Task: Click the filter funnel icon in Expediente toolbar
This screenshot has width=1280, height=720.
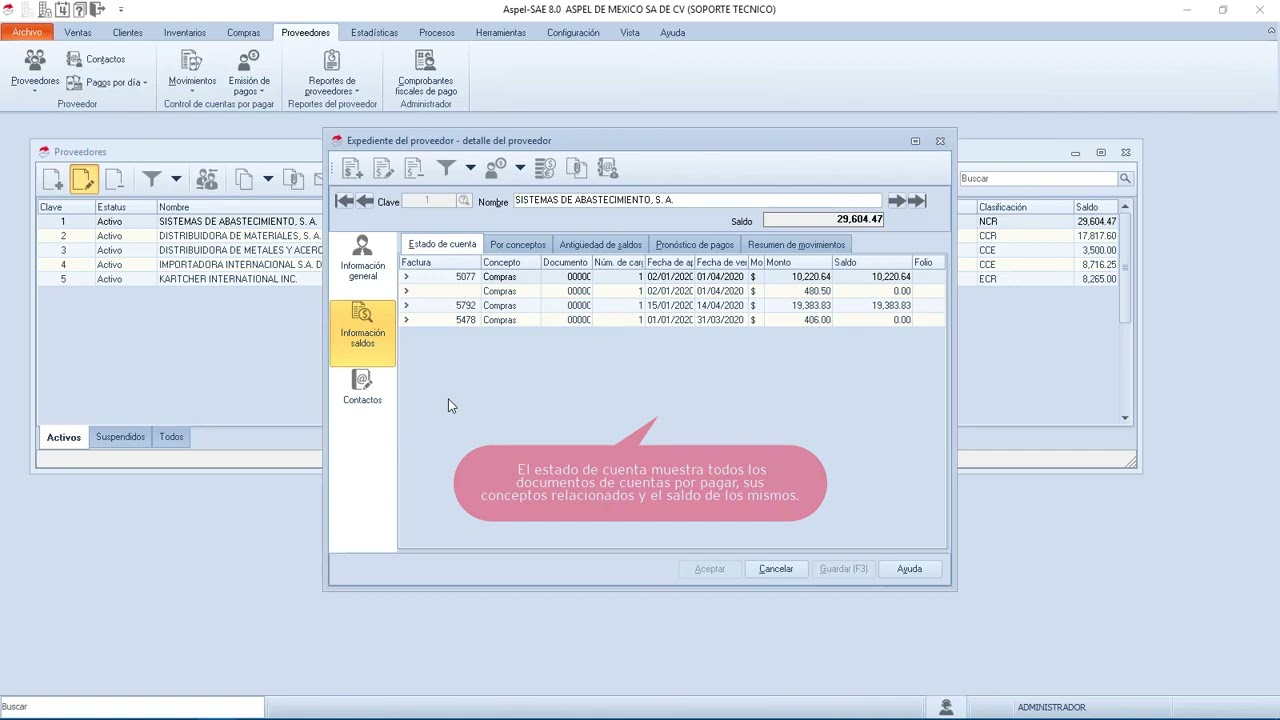Action: pos(446,168)
